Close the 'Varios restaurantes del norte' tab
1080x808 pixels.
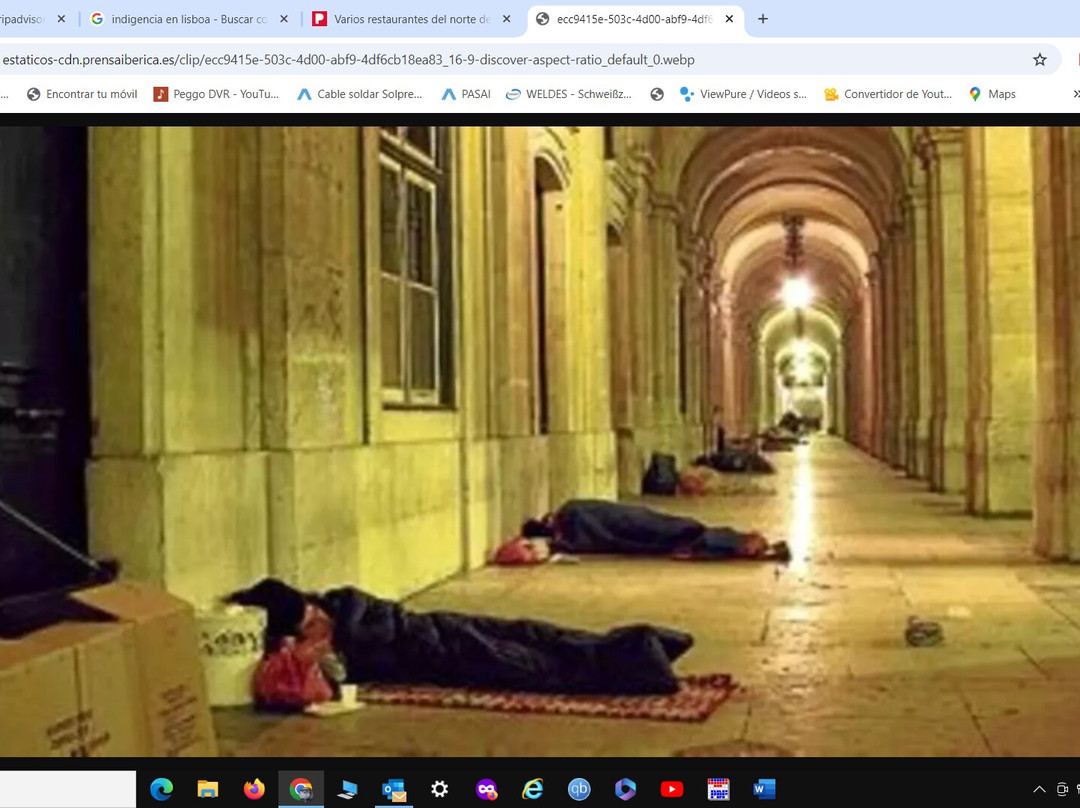(506, 19)
